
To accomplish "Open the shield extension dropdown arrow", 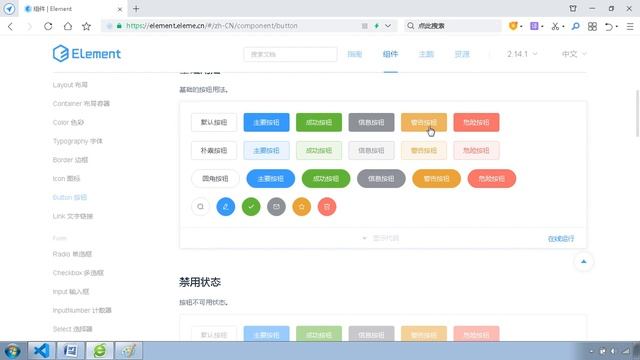I will pyautogui.click(x=521, y=27).
